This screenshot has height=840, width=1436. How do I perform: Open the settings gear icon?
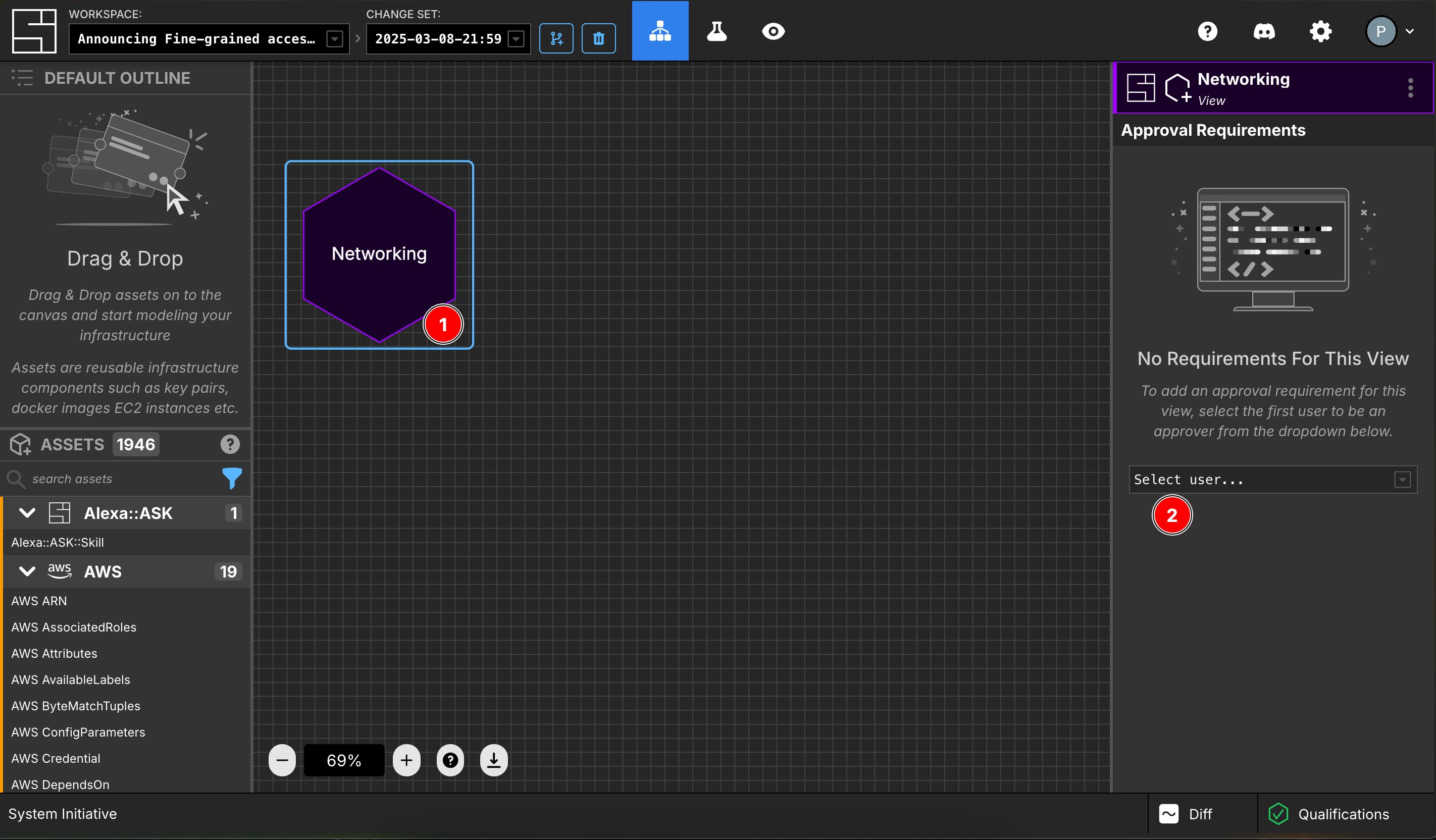pyautogui.click(x=1320, y=31)
